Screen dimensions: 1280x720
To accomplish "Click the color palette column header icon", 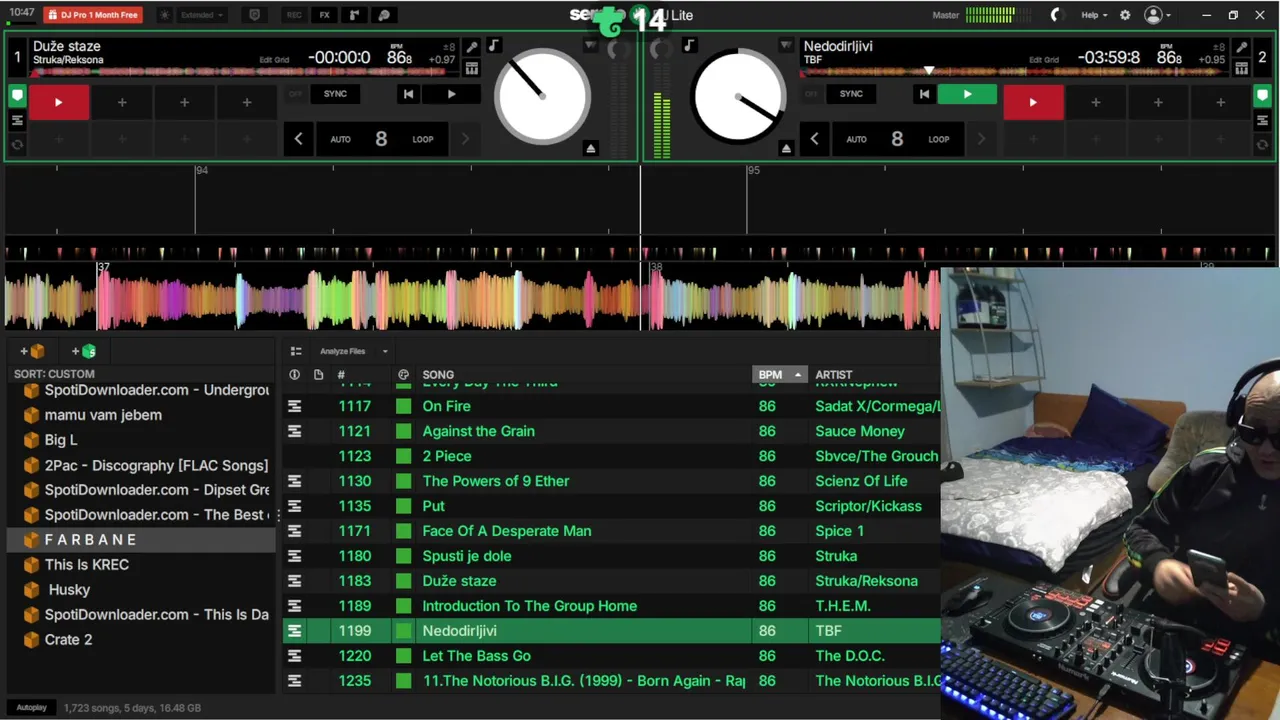I will [x=403, y=375].
